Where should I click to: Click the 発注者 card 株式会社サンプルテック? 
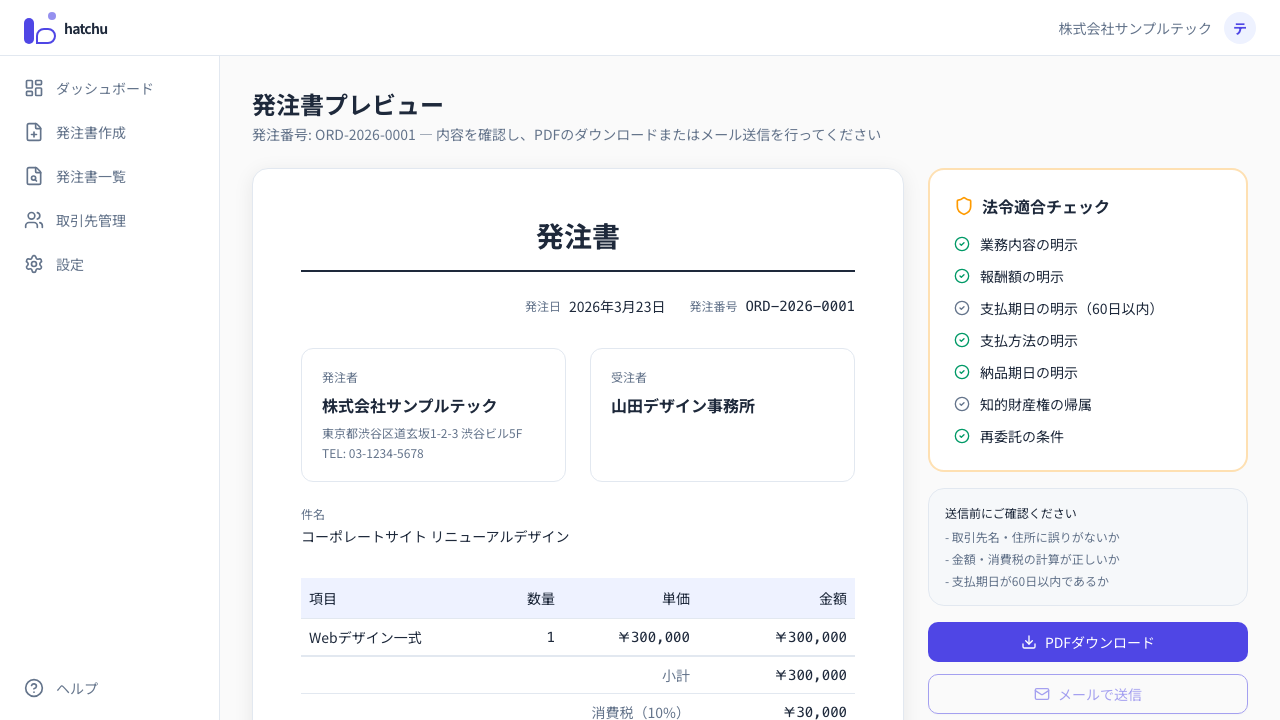click(433, 415)
